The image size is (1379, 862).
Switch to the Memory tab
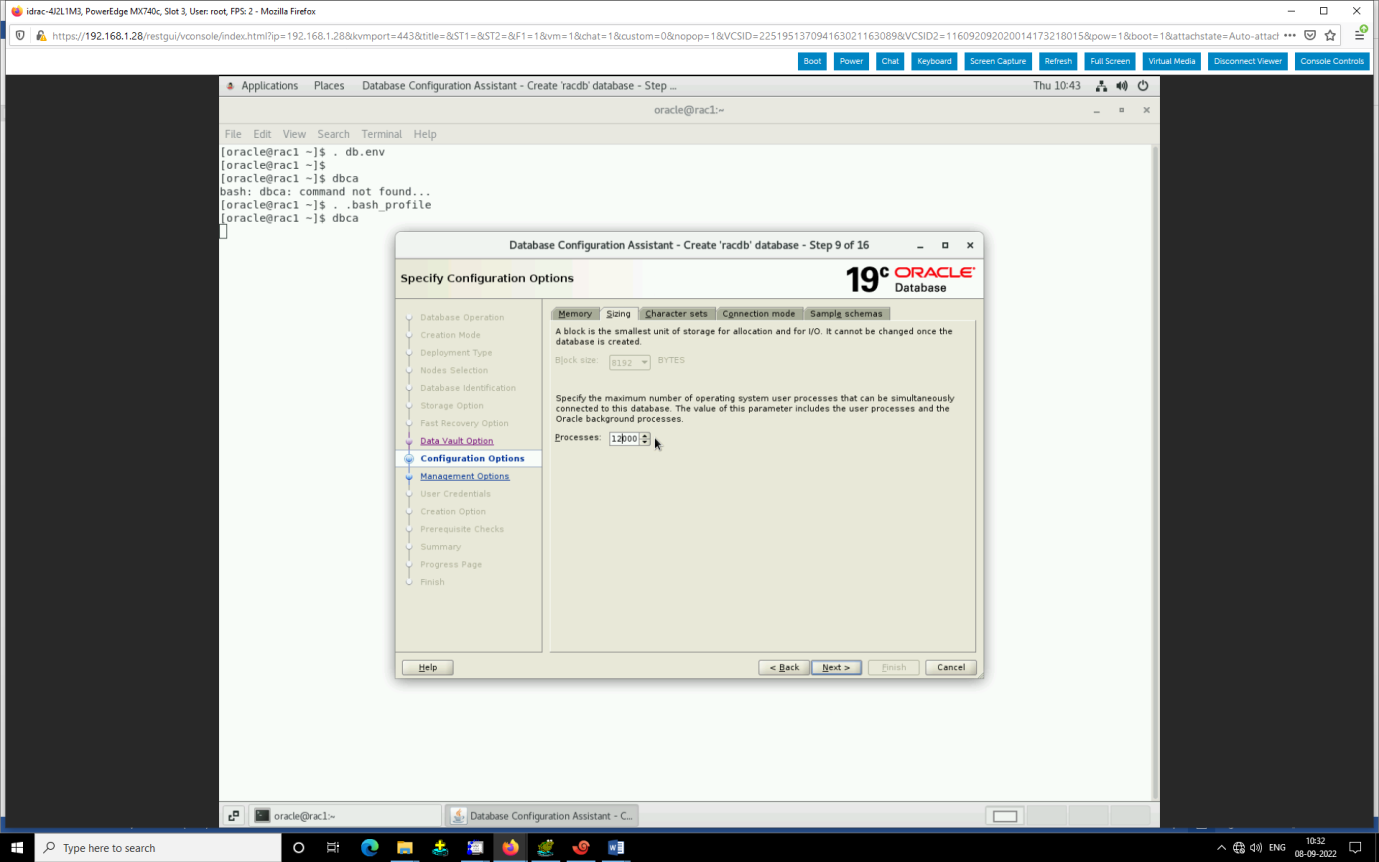(575, 314)
